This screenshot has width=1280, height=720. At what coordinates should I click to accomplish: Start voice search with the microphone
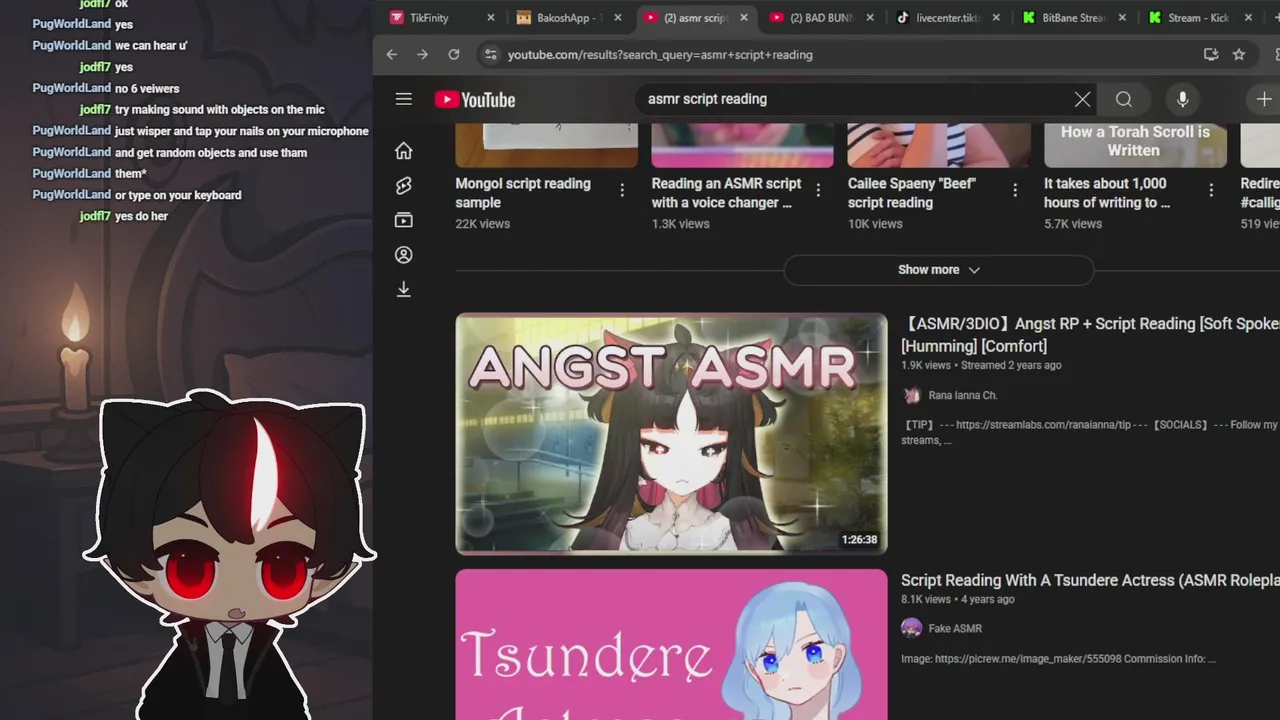pos(1182,99)
